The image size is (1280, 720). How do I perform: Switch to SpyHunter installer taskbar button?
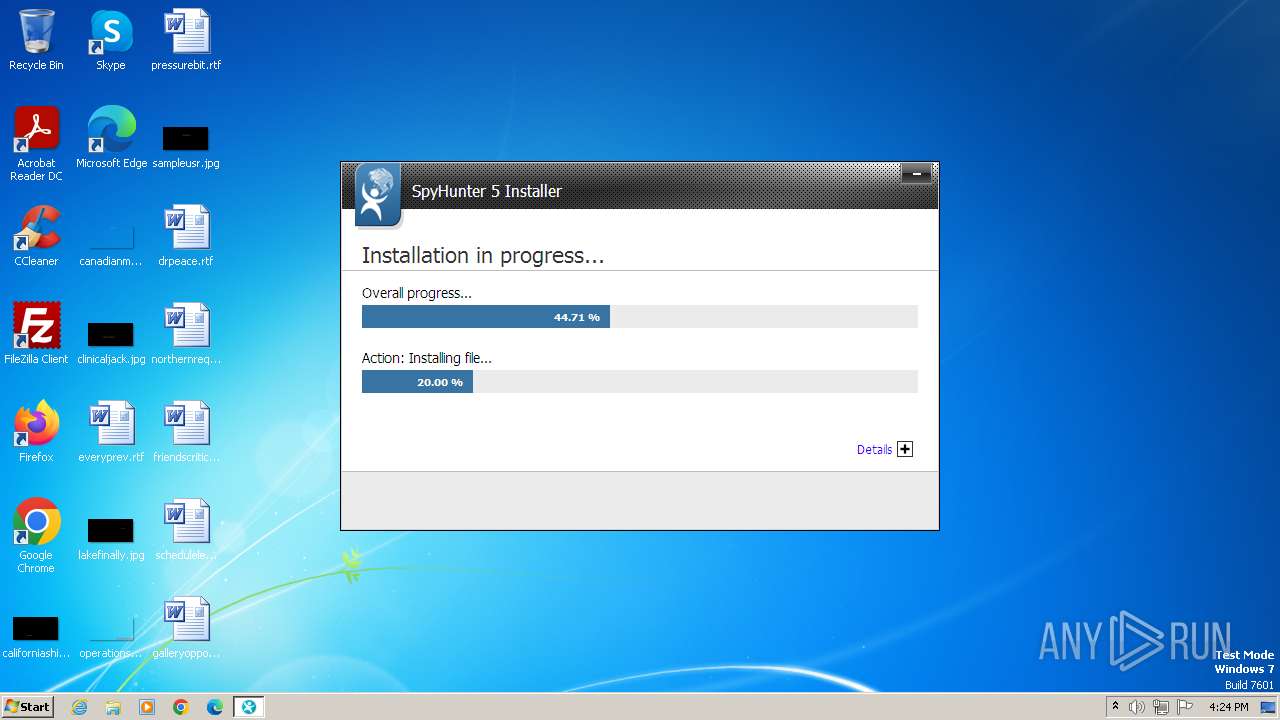pyautogui.click(x=249, y=707)
